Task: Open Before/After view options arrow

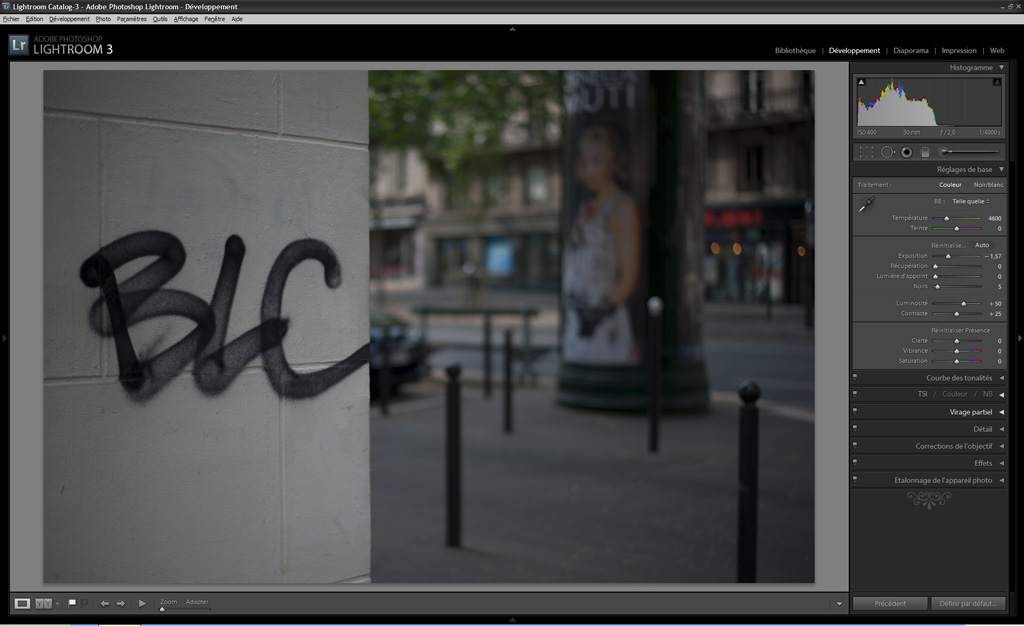Action: [x=57, y=604]
